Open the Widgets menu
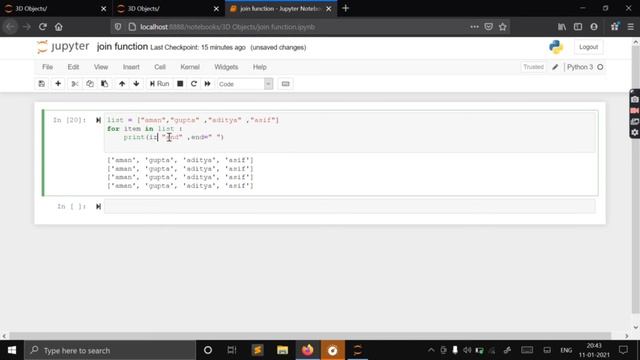The image size is (640, 360). 226,67
